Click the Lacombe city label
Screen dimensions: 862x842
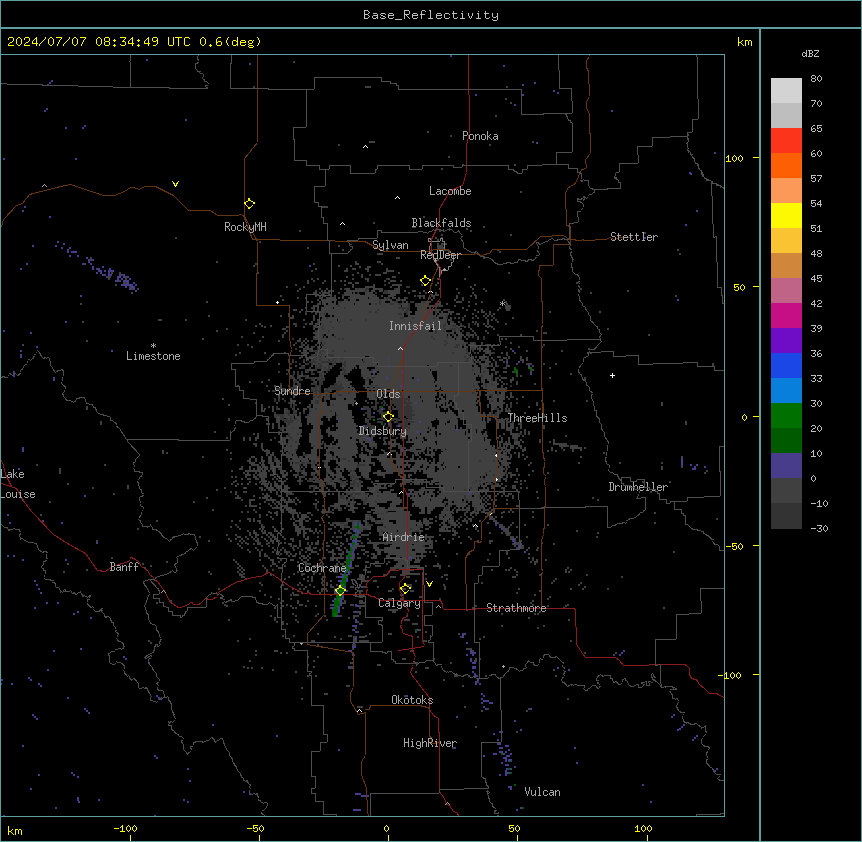(450, 191)
